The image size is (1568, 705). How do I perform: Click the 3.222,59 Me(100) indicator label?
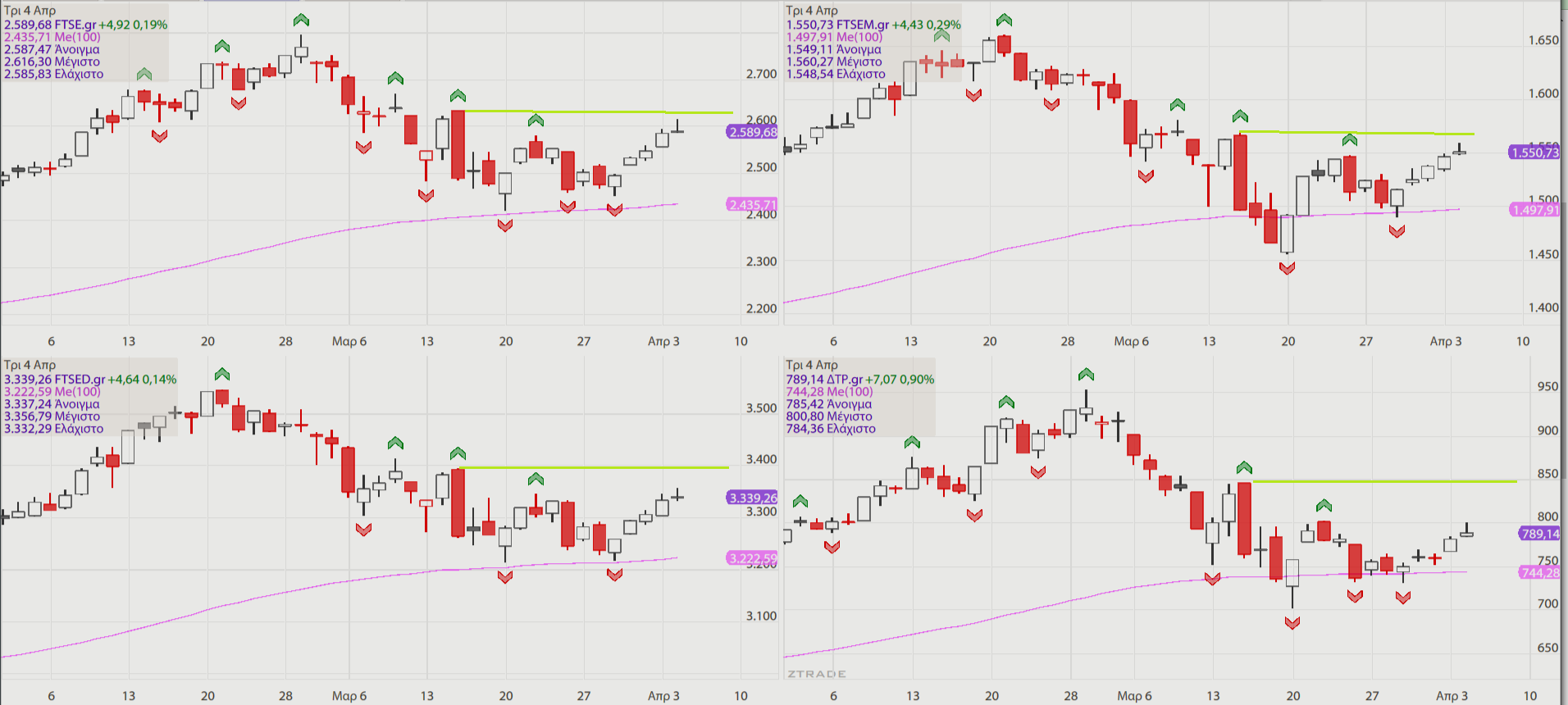tap(52, 392)
